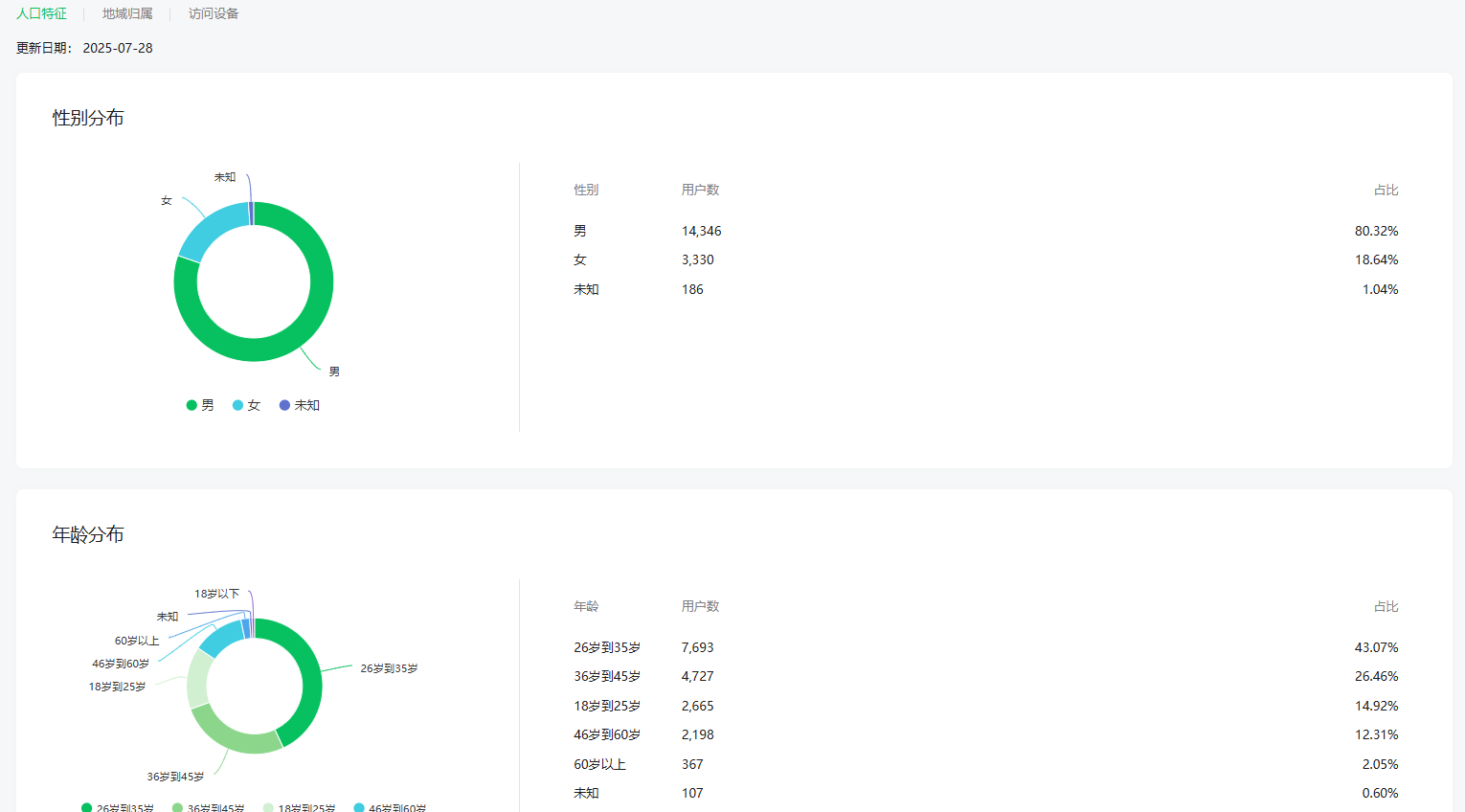The image size is (1465, 812).
Task: Click the percentage 12.31%
Action: pyautogui.click(x=1377, y=734)
